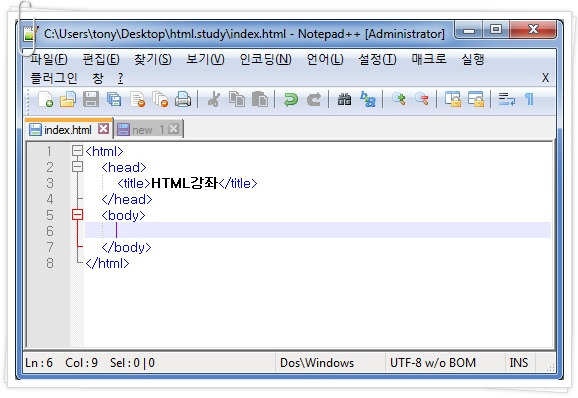
Task: Print the document using printer icon
Action: (x=183, y=99)
